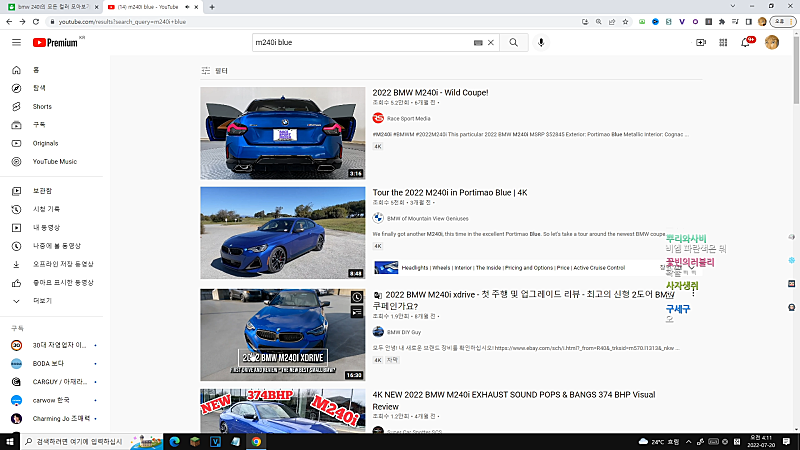The image size is (800, 450).
Task: Open Tour the 2022 M240i in Portimao Blue
Action: 450,193
